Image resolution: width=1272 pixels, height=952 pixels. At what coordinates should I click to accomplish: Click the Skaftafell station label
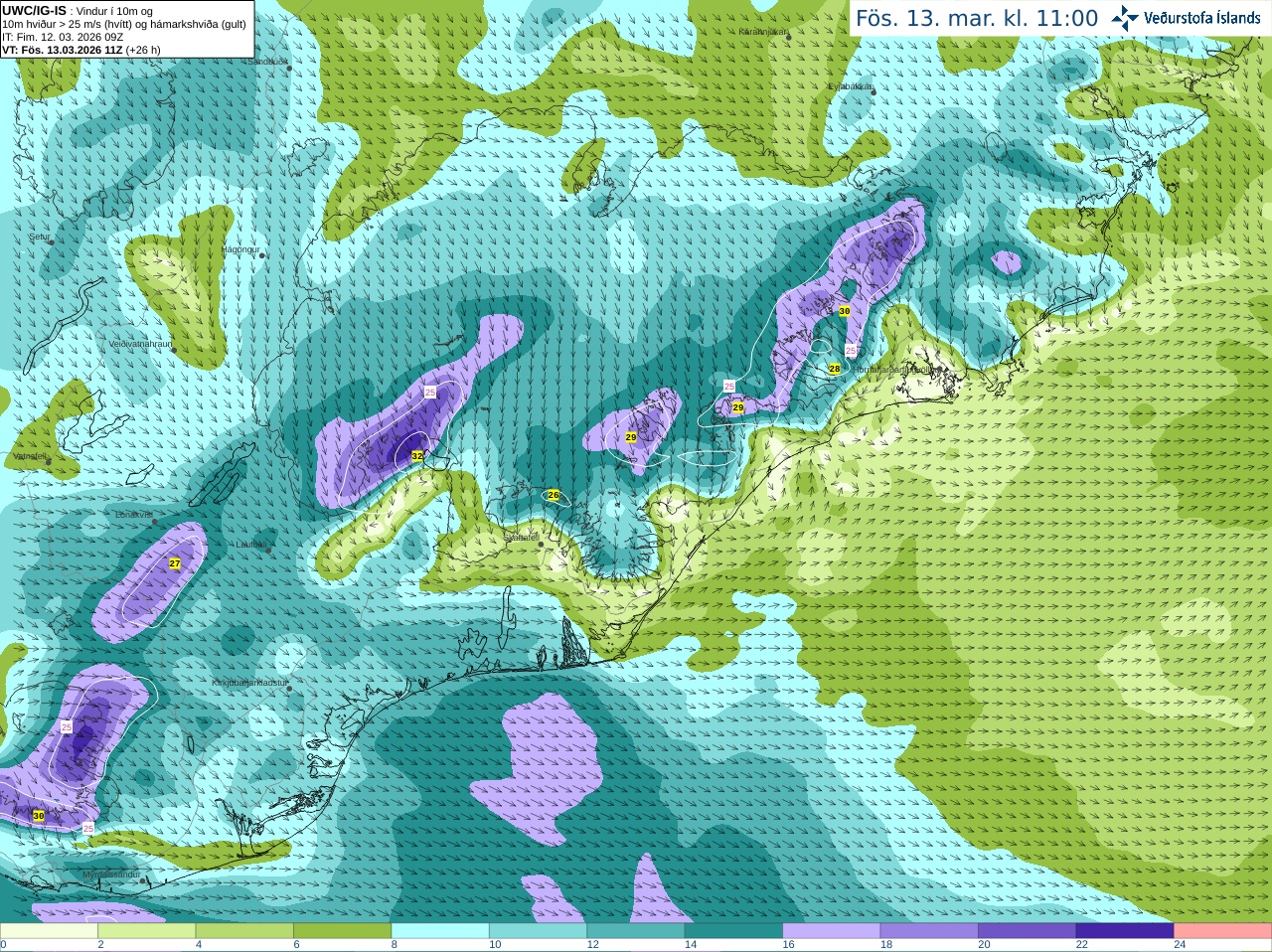(522, 538)
